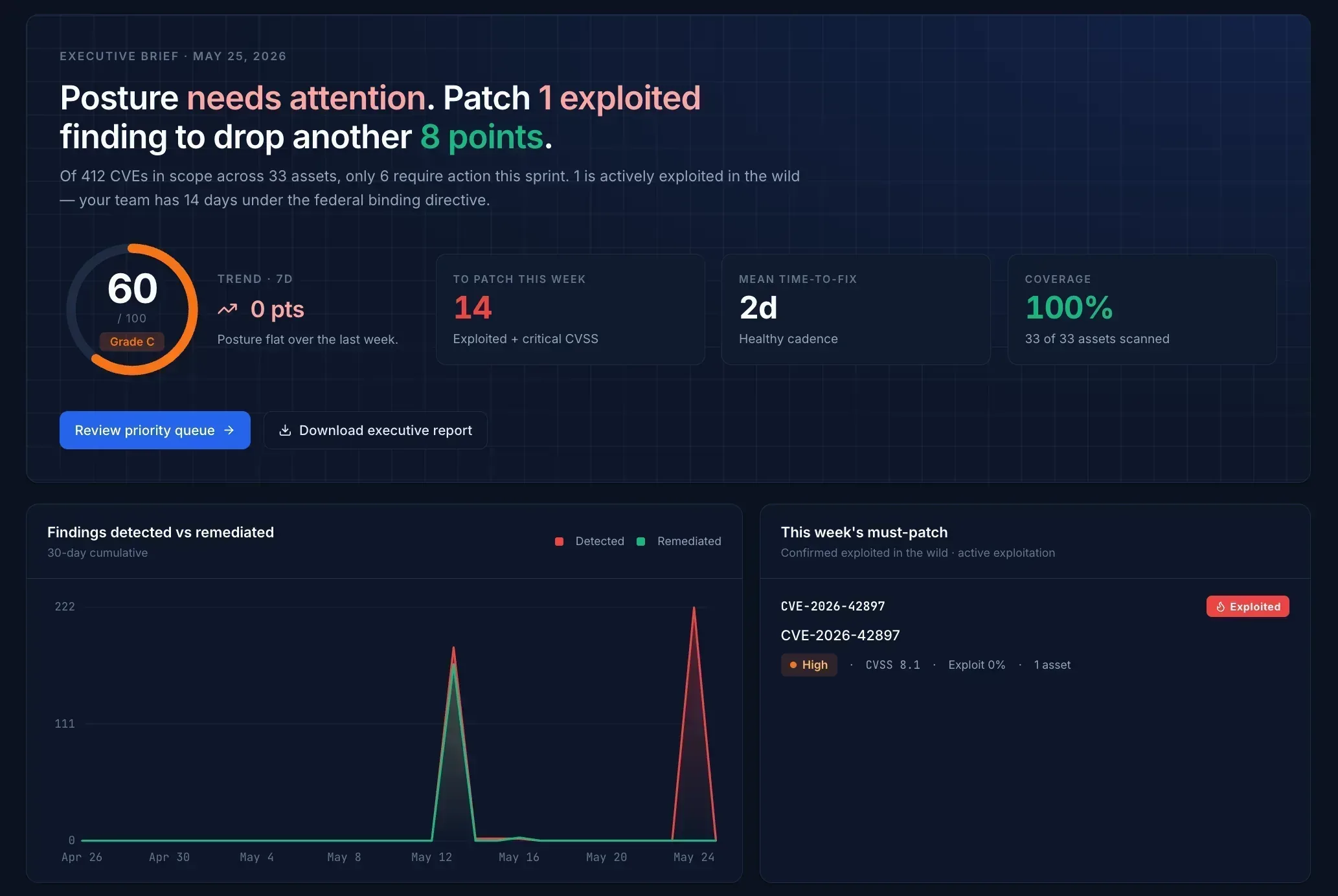Click the orange dot in High tag

click(x=793, y=665)
